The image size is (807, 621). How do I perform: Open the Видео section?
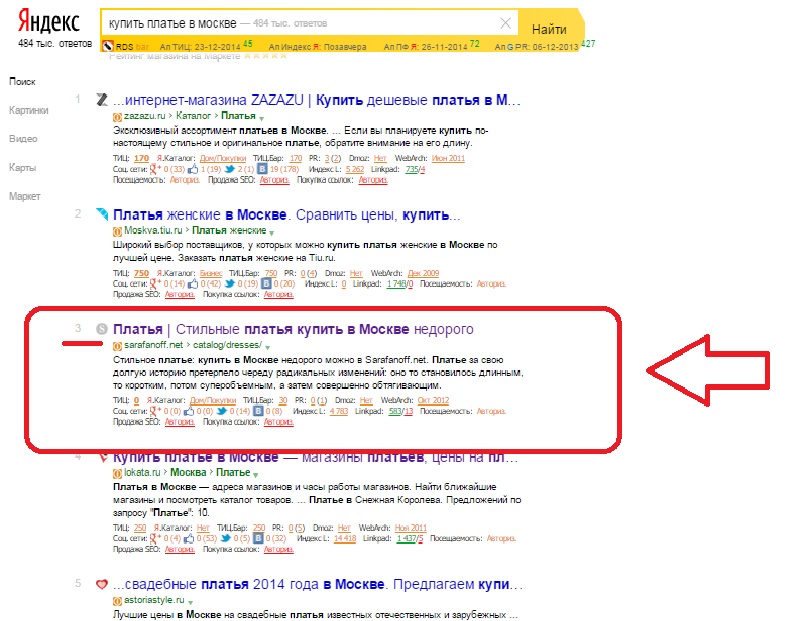pyautogui.click(x=23, y=138)
